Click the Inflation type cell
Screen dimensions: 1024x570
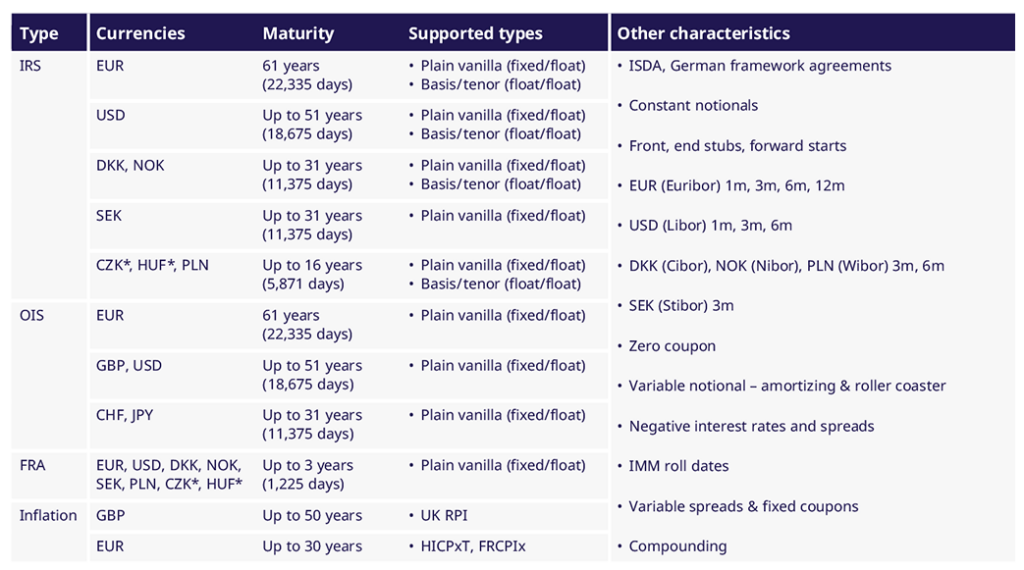48,515
